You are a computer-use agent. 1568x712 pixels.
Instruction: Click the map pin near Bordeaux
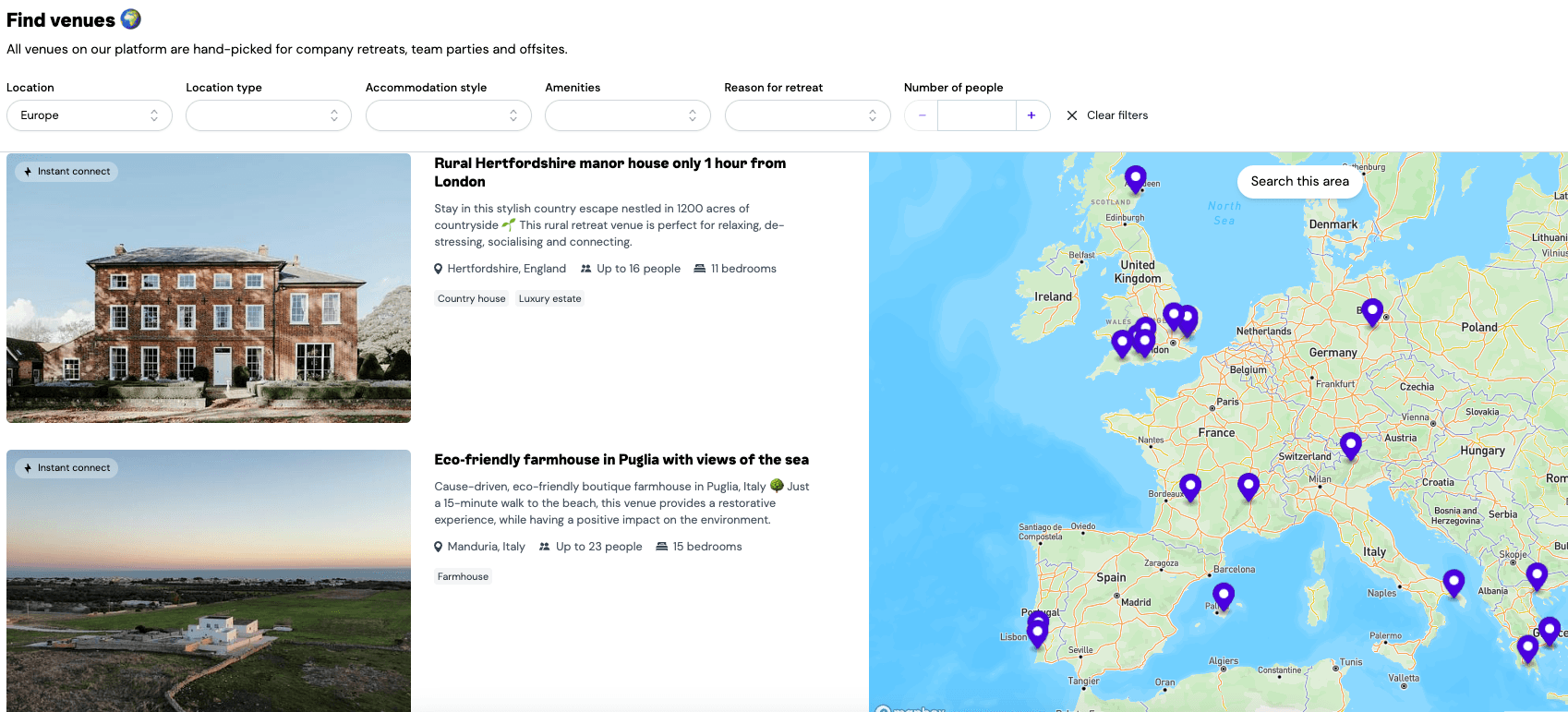tap(1190, 486)
